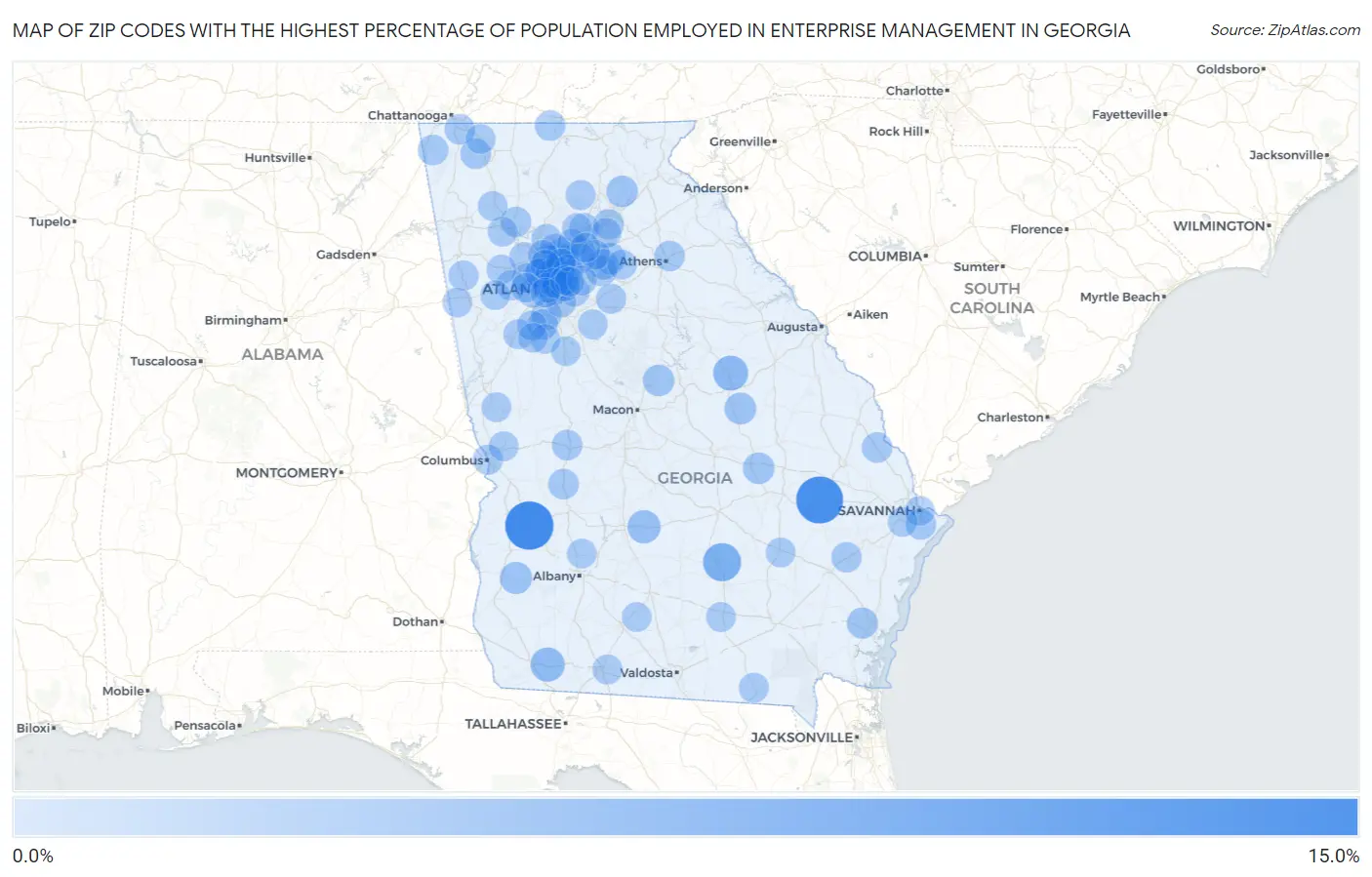The width and height of the screenshot is (1372, 877).
Task: Click the COLUMBIA city label
Action: (x=885, y=257)
